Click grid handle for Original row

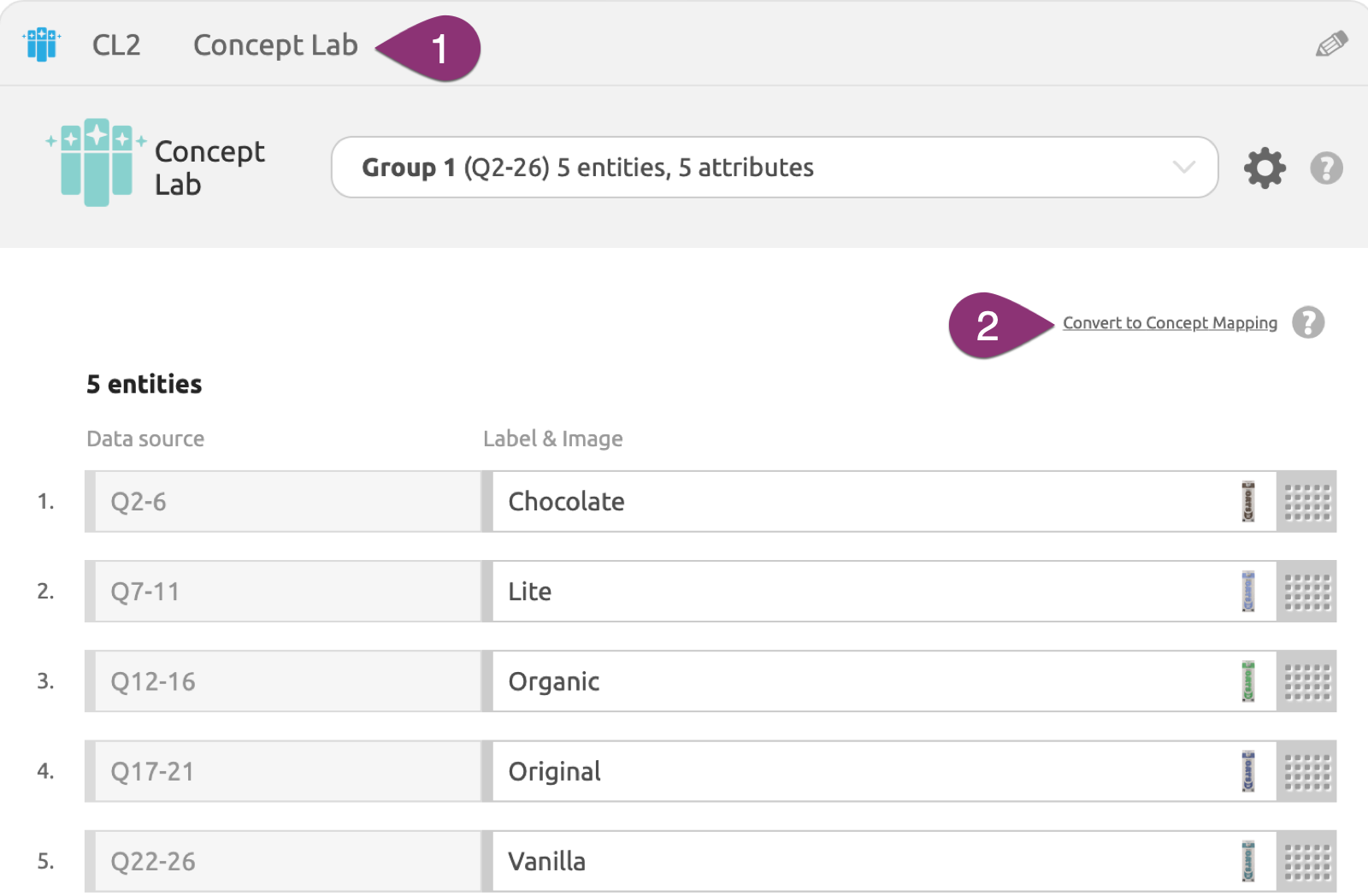click(x=1306, y=771)
